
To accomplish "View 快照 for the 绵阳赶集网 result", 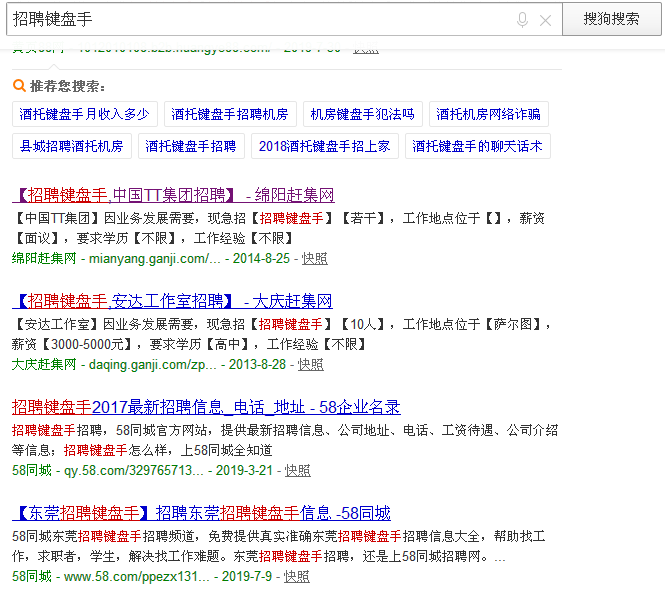I will click(x=314, y=258).
